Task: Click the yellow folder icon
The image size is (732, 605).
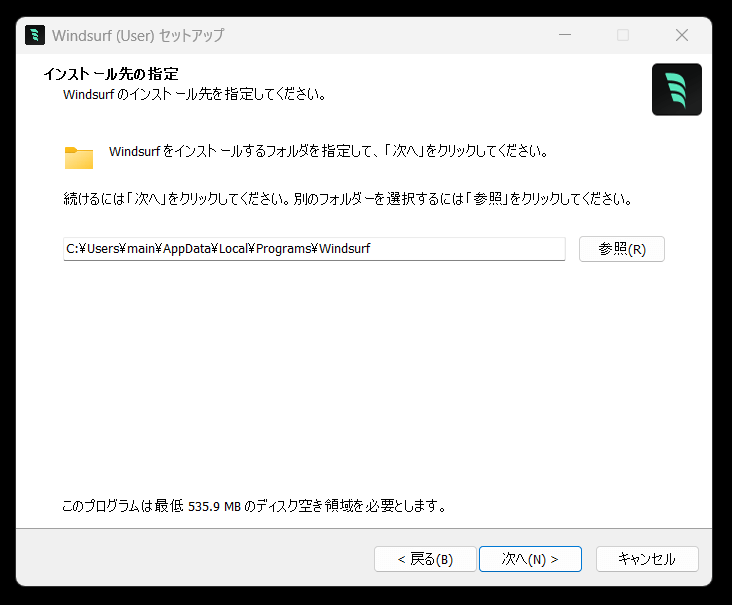Action: tap(79, 157)
